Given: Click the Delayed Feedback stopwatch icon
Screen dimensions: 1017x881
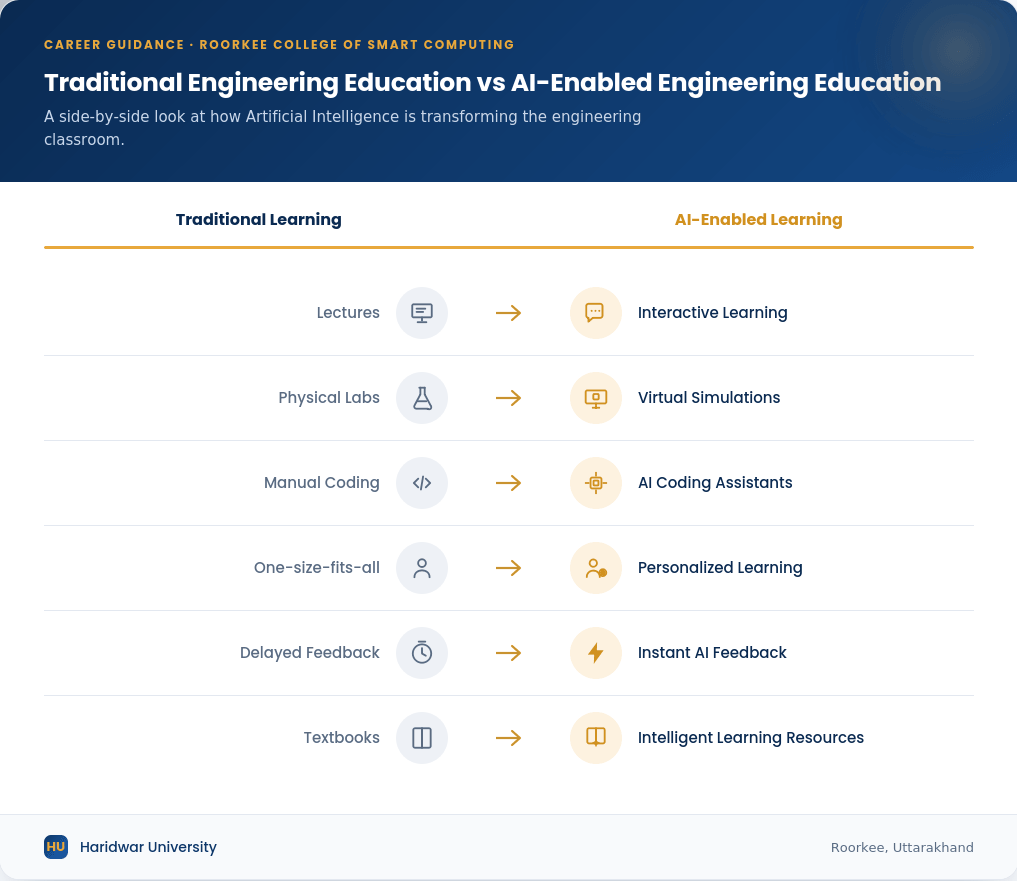Looking at the screenshot, I should coord(422,653).
